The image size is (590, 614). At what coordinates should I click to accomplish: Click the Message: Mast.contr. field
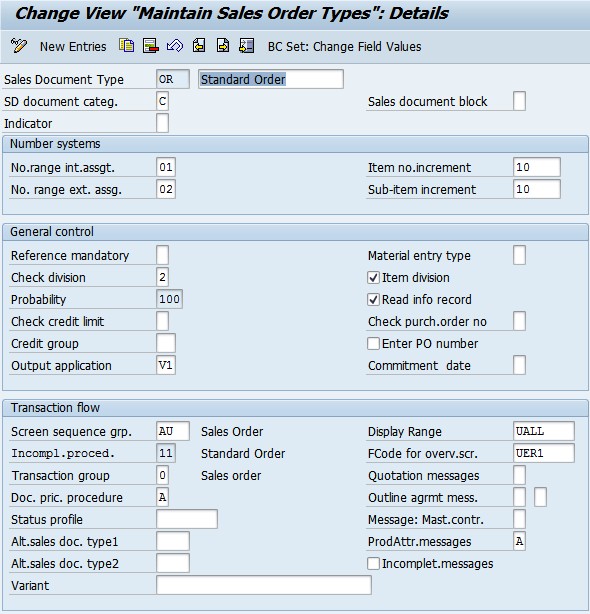click(x=520, y=519)
